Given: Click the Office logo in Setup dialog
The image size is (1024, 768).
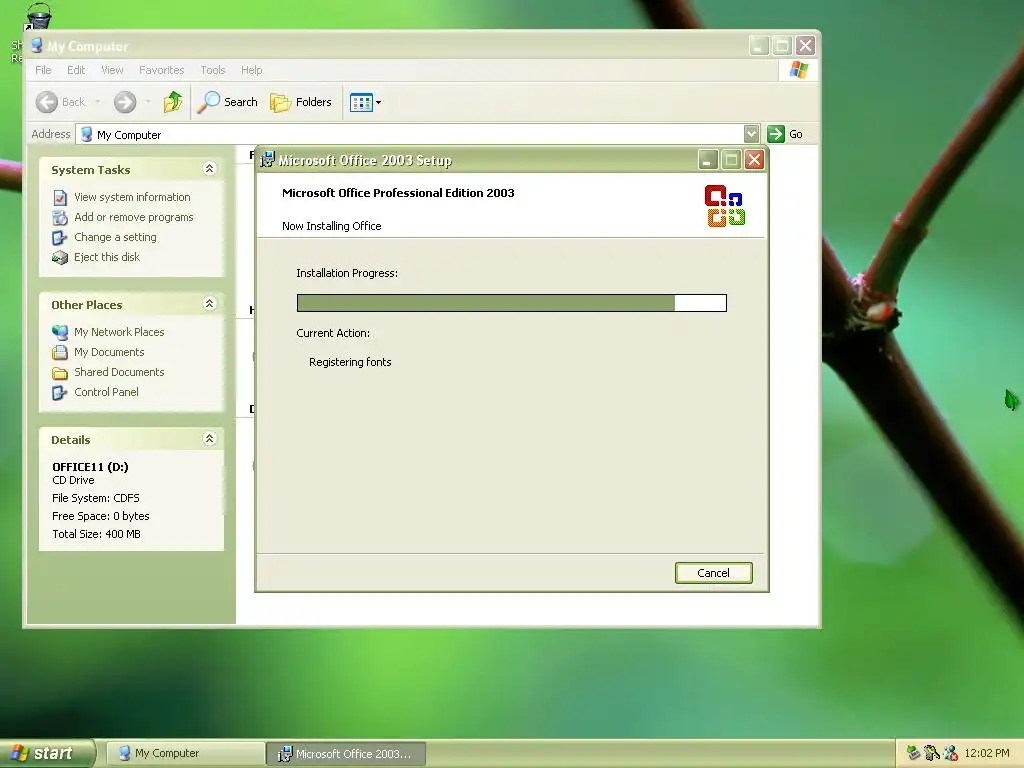Looking at the screenshot, I should coord(725,206).
